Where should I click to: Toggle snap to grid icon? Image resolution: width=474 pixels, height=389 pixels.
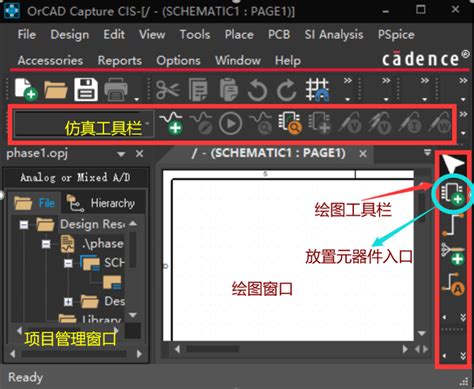click(x=318, y=89)
